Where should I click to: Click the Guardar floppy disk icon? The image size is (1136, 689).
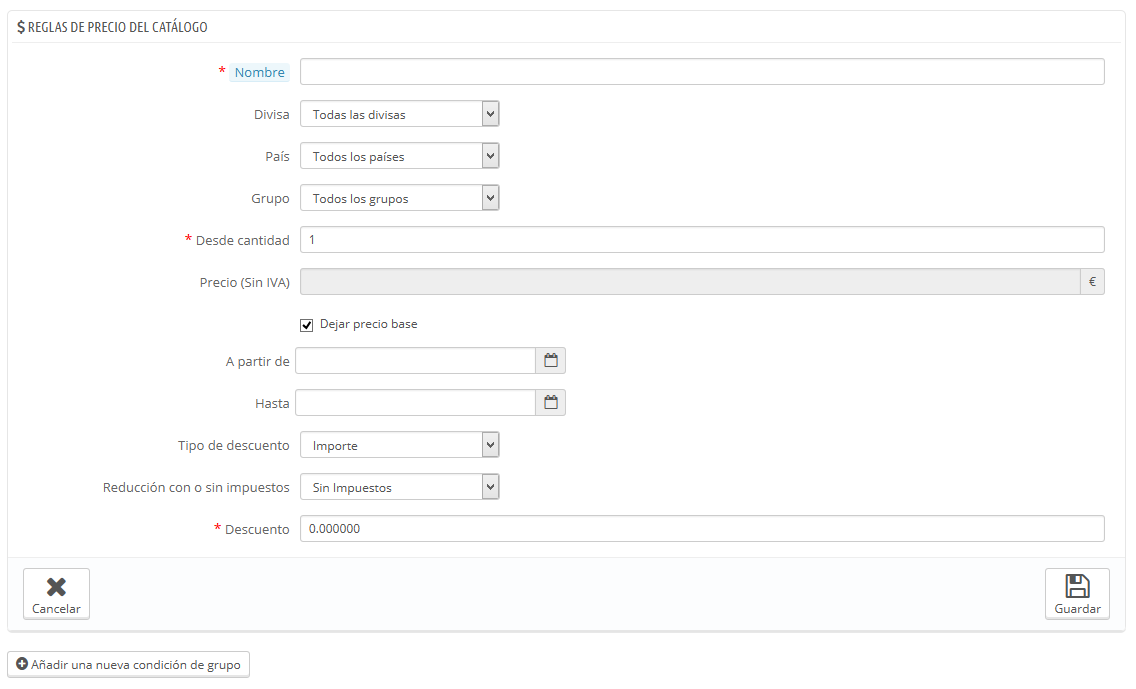click(1077, 586)
